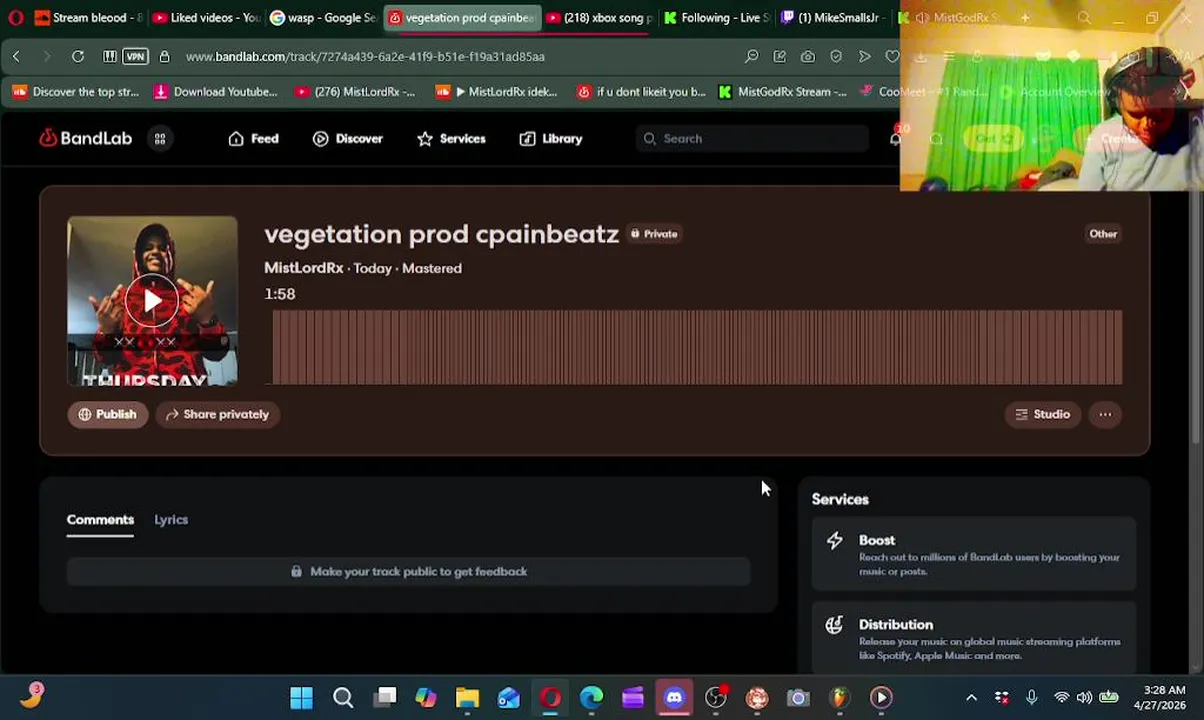Image resolution: width=1204 pixels, height=720 pixels.
Task: Click the Publish button
Action: 107,414
